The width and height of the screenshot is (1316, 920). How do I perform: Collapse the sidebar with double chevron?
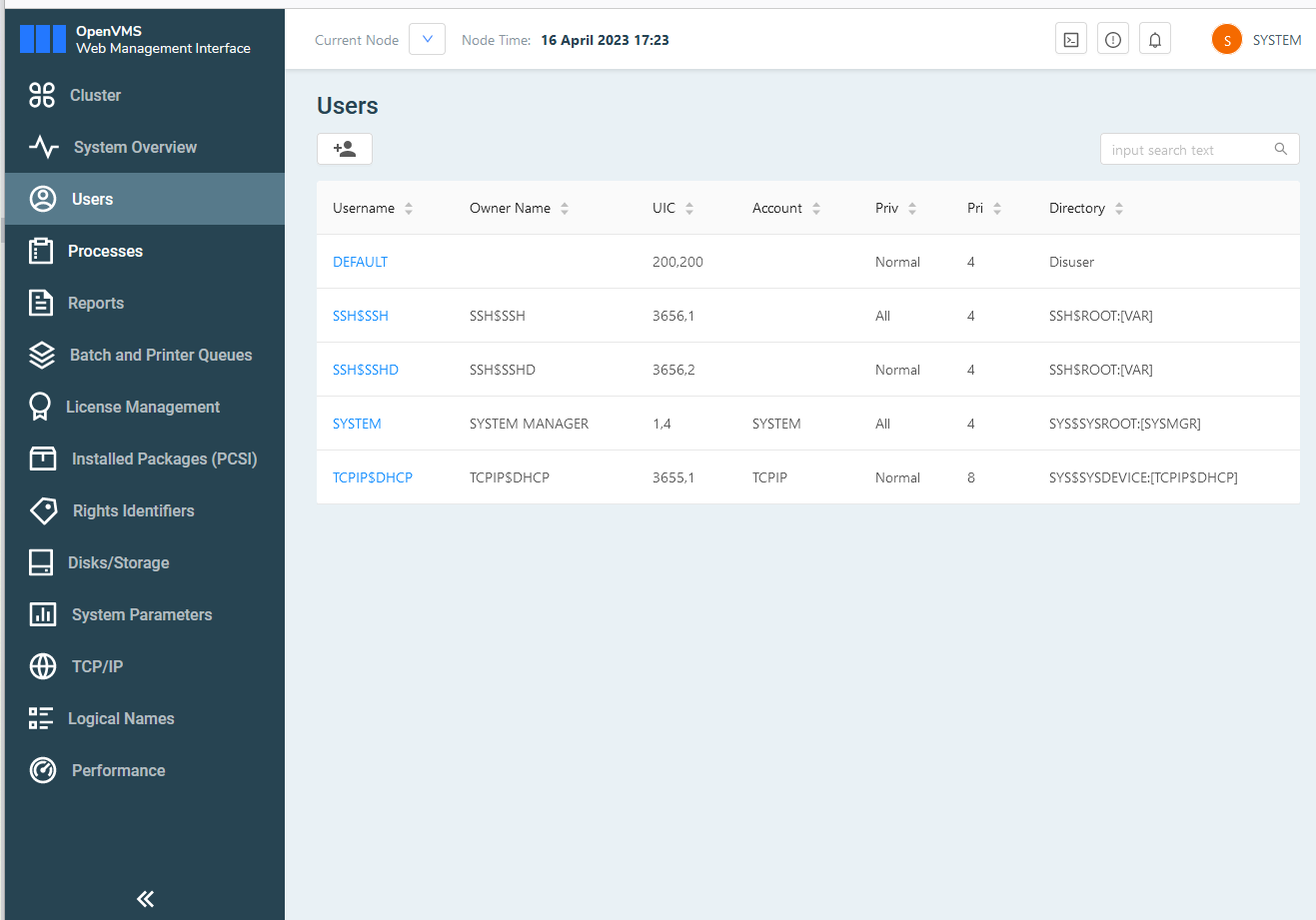click(x=145, y=899)
